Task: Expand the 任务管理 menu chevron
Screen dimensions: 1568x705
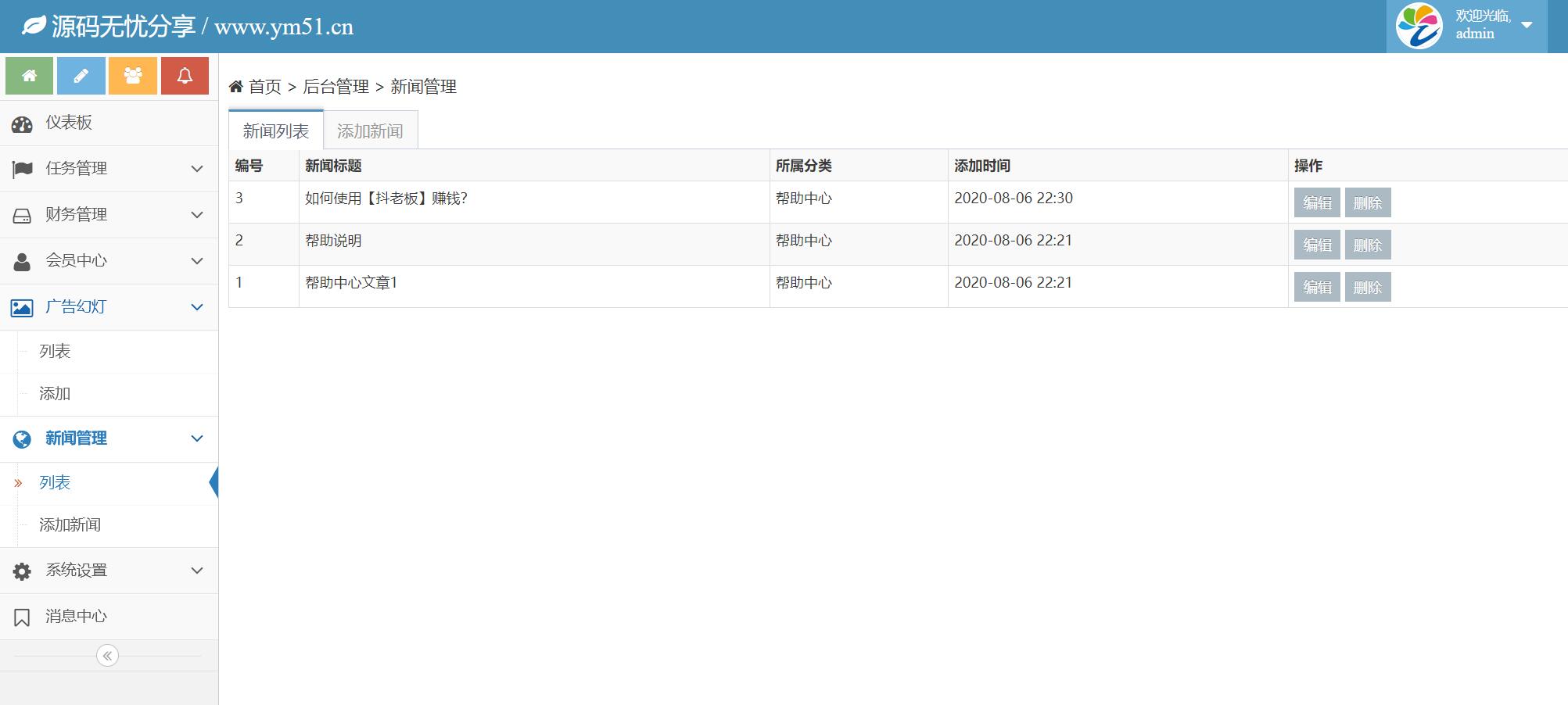Action: tap(197, 169)
